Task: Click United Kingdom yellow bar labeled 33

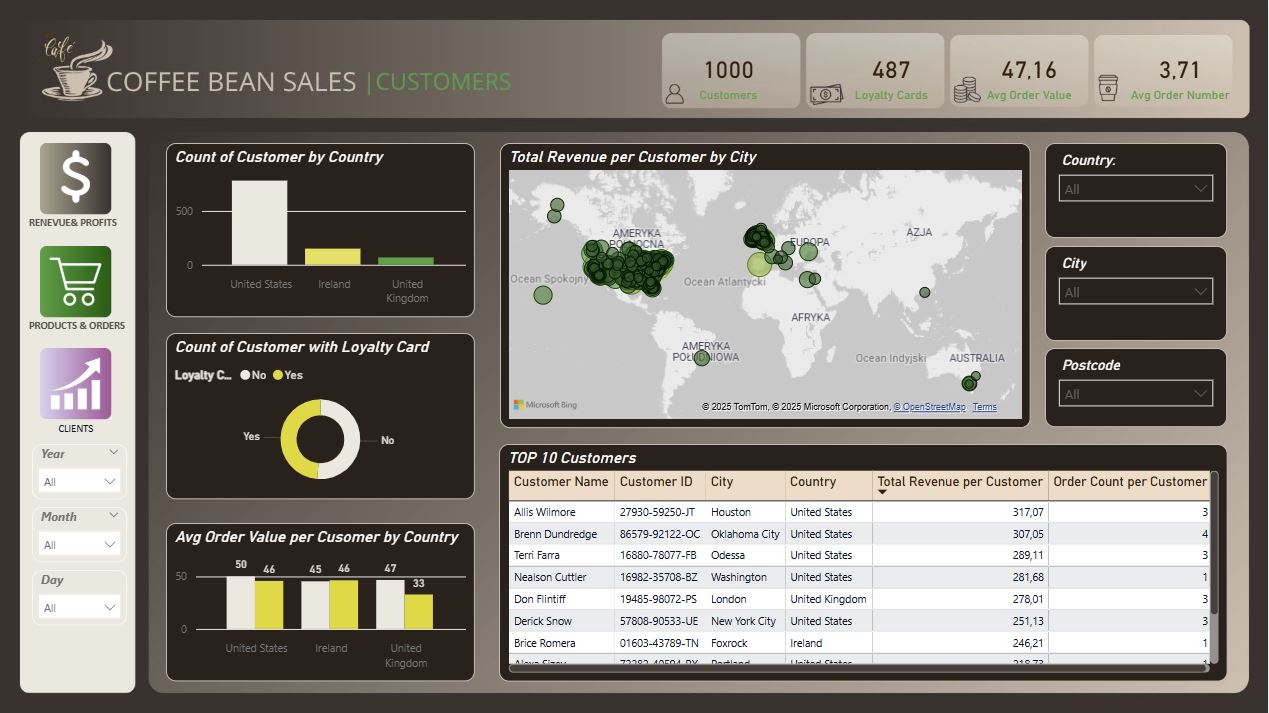Action: coord(419,612)
